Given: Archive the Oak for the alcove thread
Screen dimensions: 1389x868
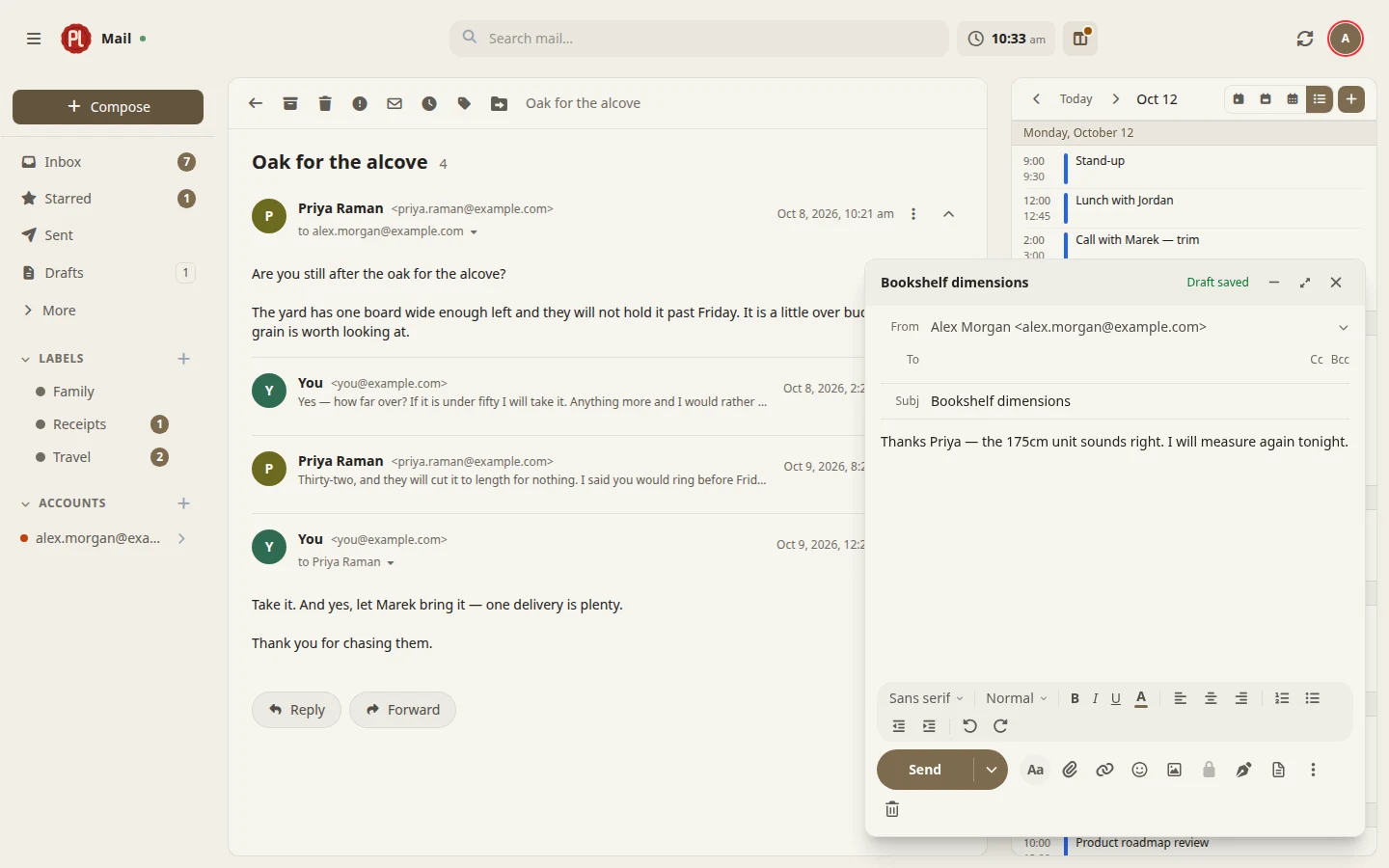Looking at the screenshot, I should coord(290,103).
